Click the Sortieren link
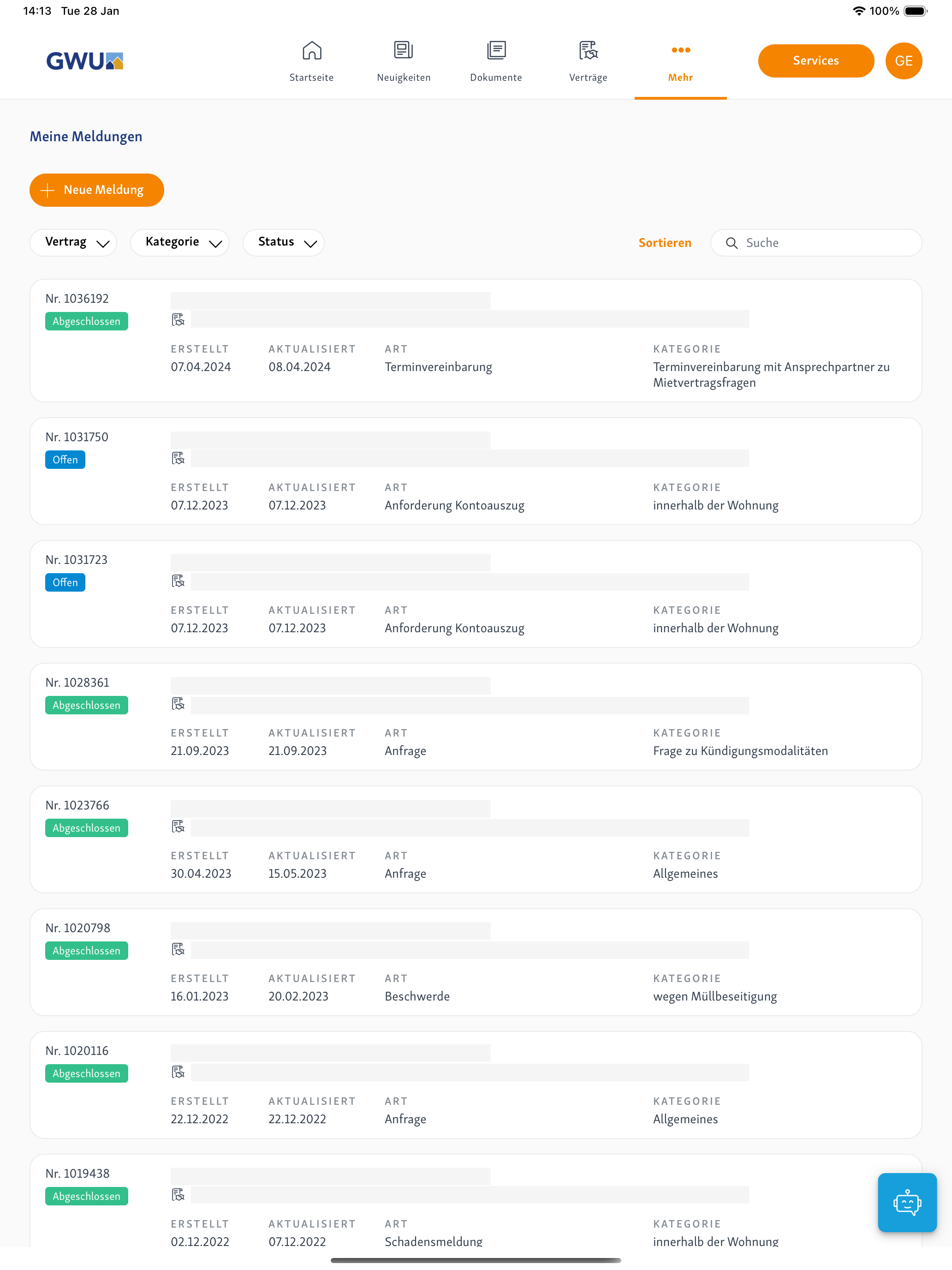The image size is (952, 1270). [665, 243]
